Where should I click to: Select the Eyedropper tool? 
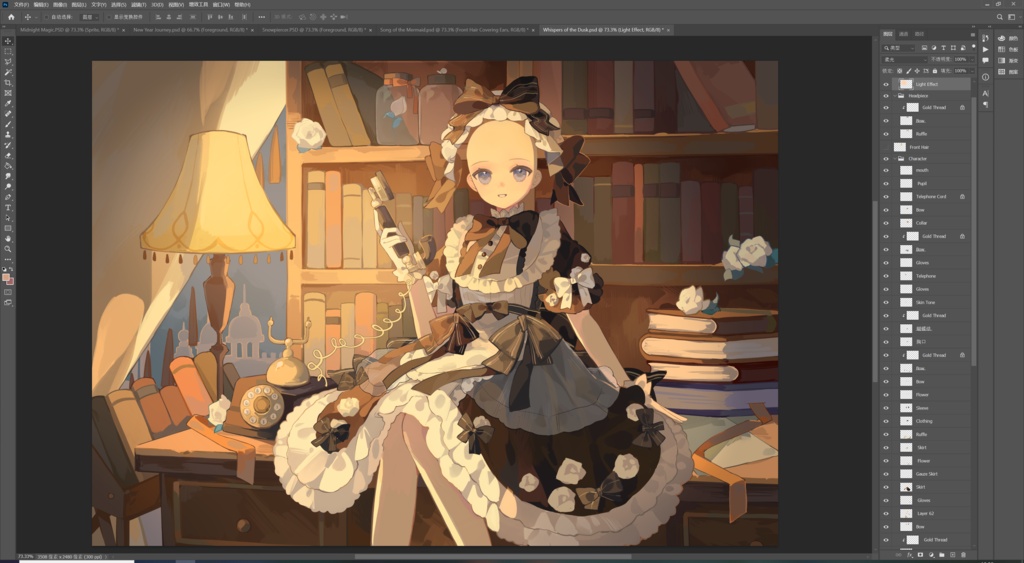[8, 104]
